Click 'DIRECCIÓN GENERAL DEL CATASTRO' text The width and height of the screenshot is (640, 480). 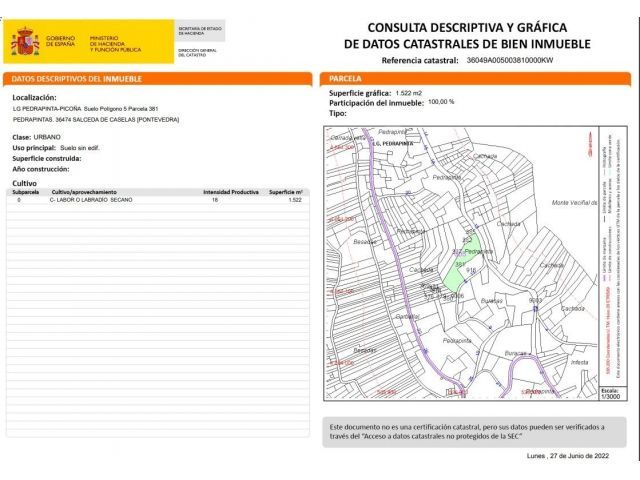click(x=197, y=53)
